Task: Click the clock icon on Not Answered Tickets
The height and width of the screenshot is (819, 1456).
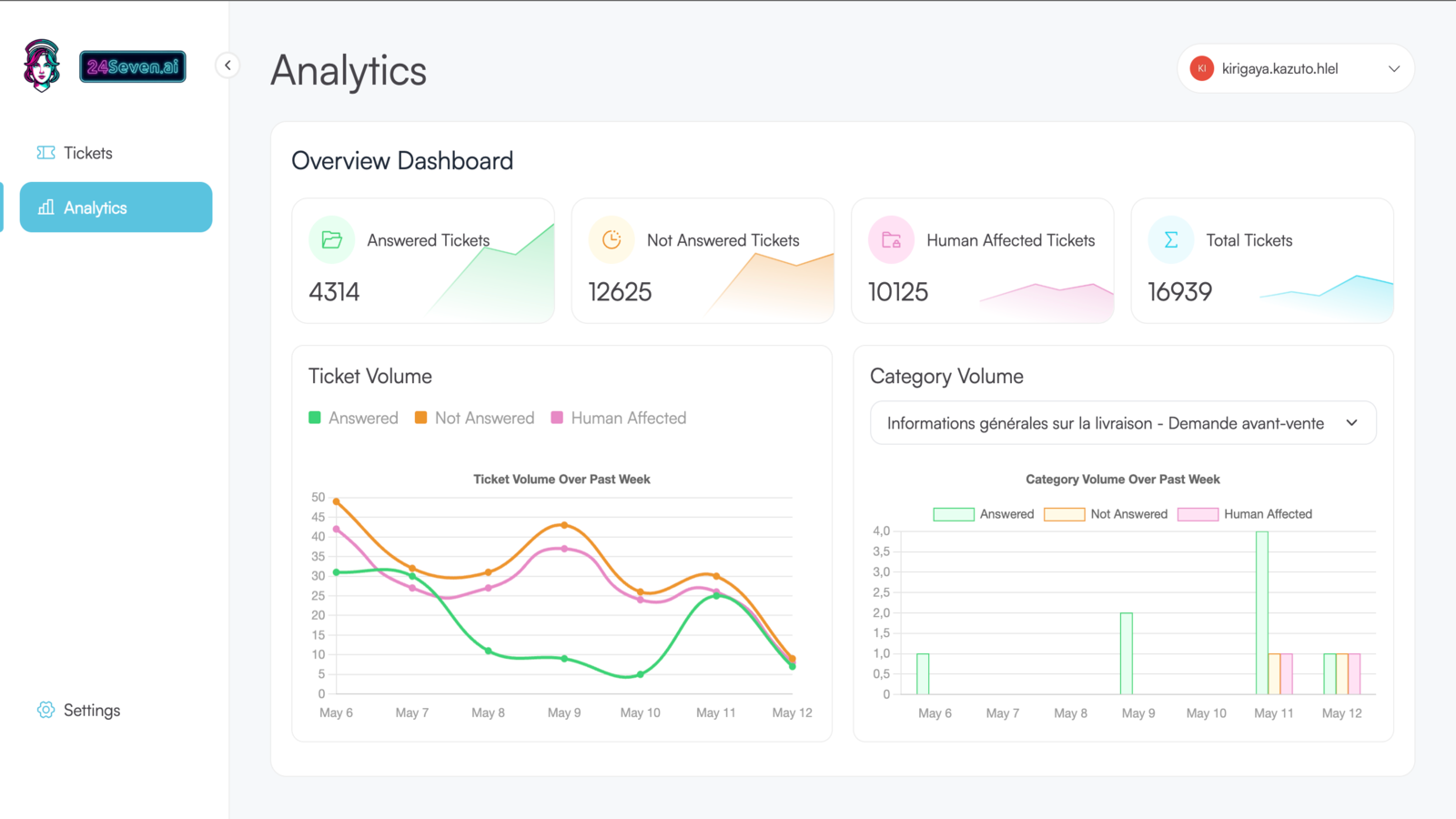Action: tap(611, 239)
